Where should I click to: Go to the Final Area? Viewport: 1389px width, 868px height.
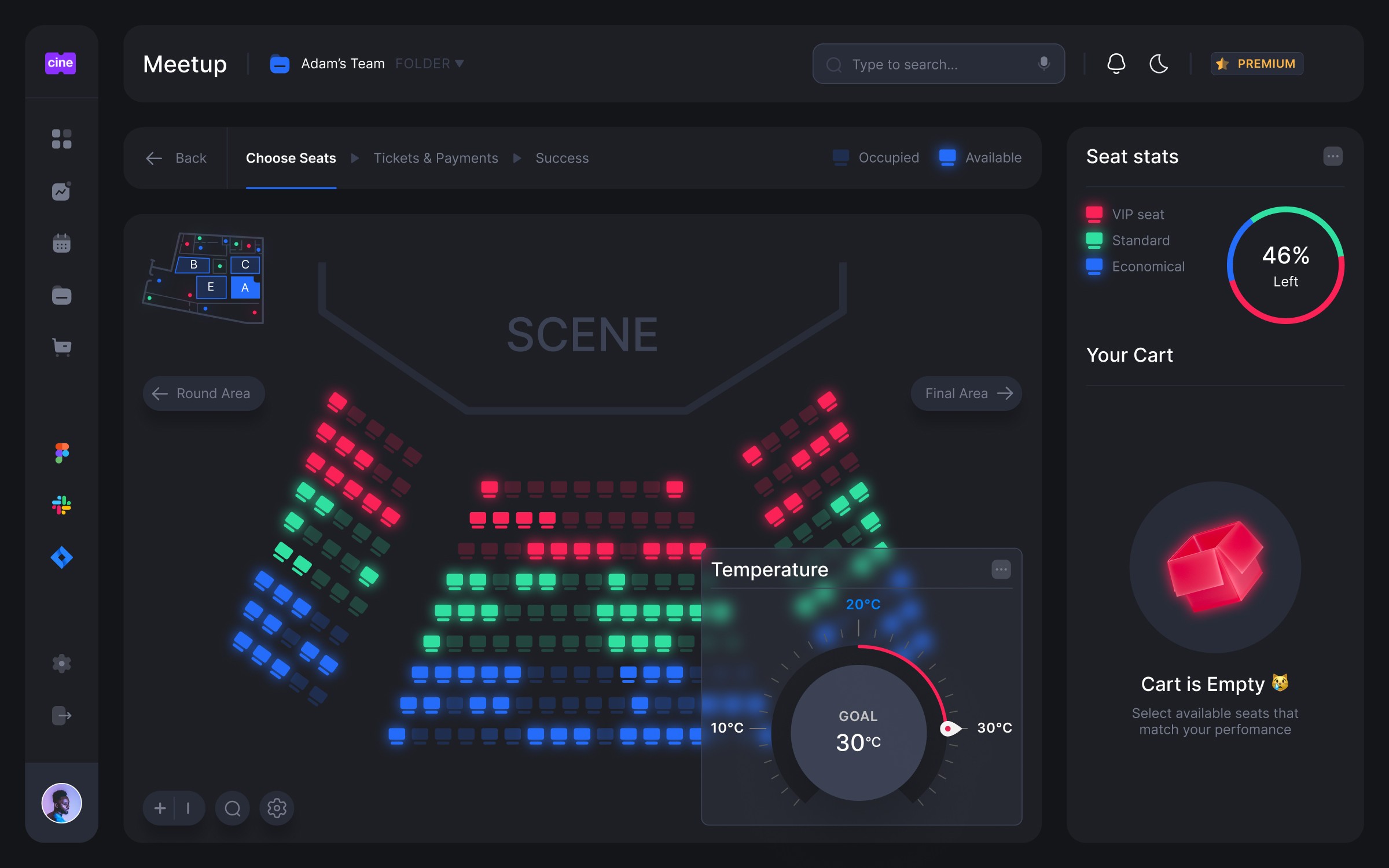966,393
